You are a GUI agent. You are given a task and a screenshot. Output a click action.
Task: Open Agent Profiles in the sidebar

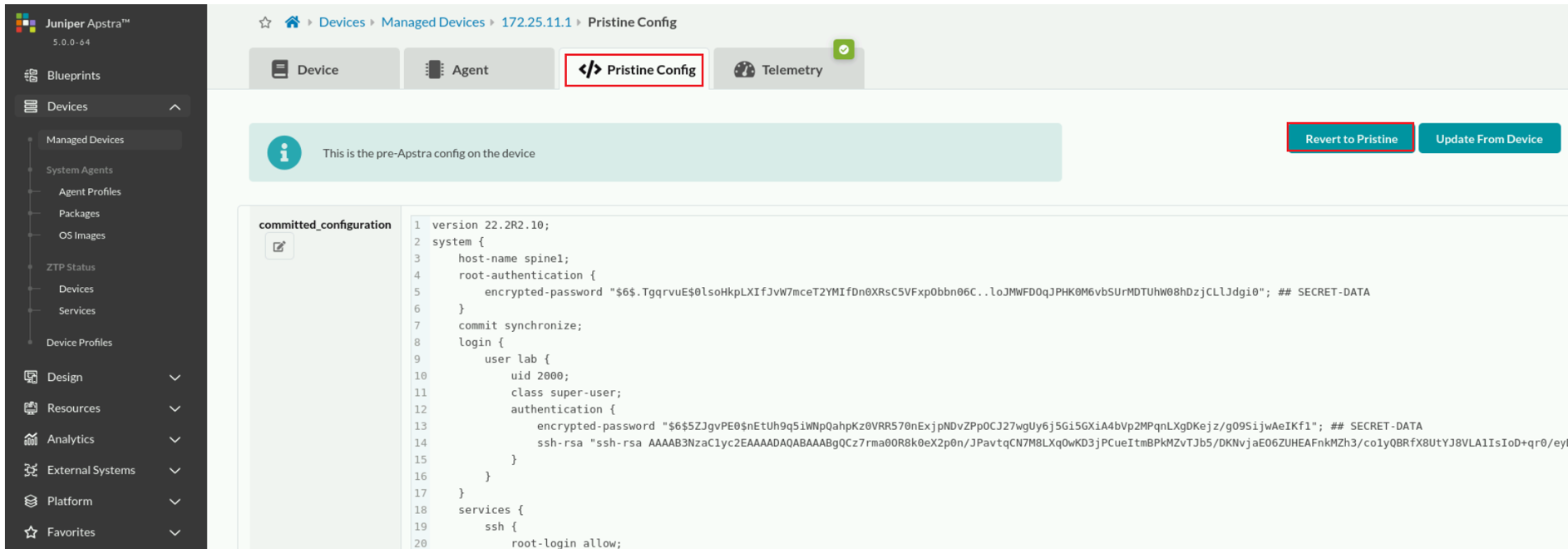(x=90, y=191)
